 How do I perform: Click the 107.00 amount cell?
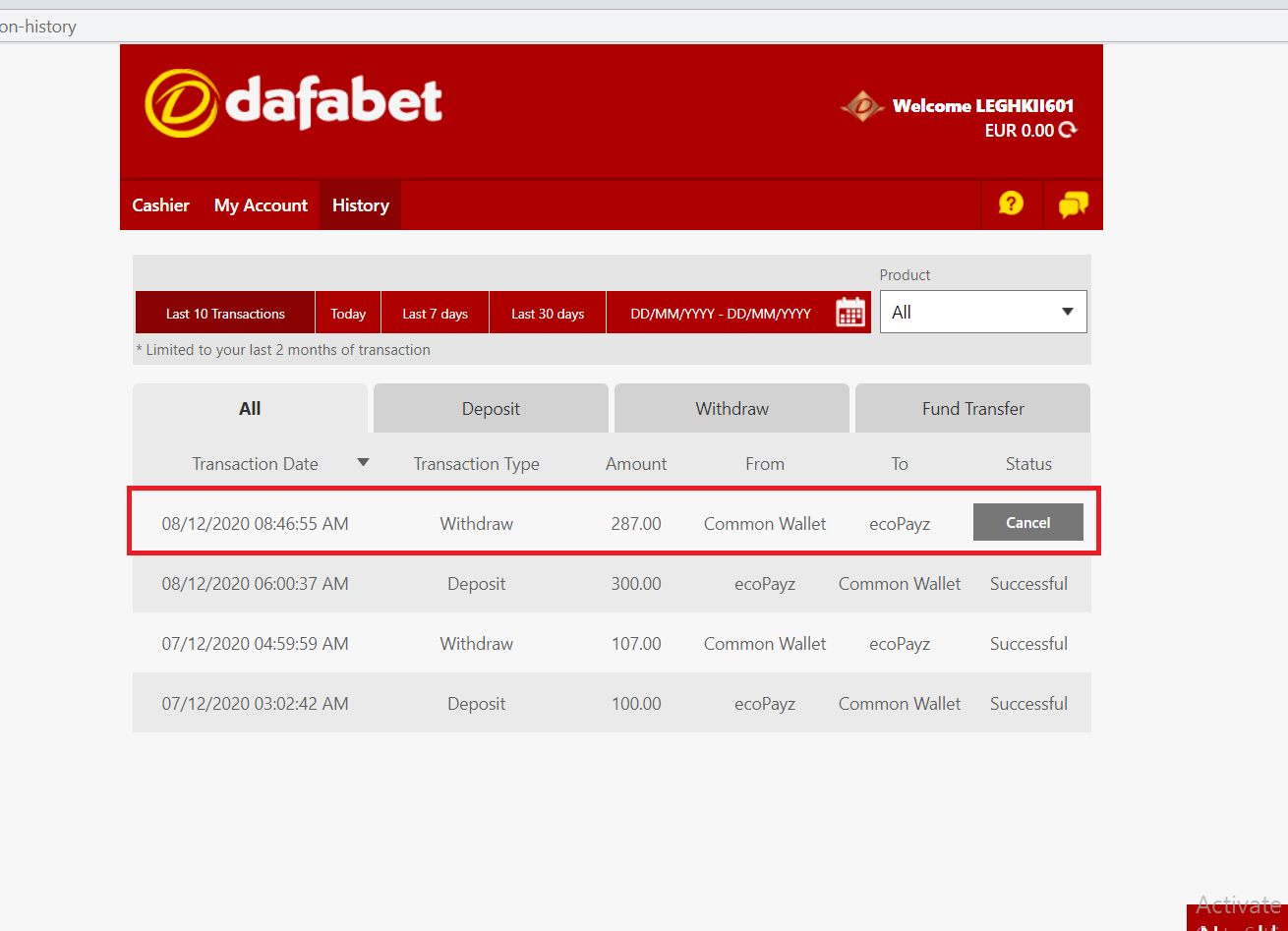(x=636, y=643)
